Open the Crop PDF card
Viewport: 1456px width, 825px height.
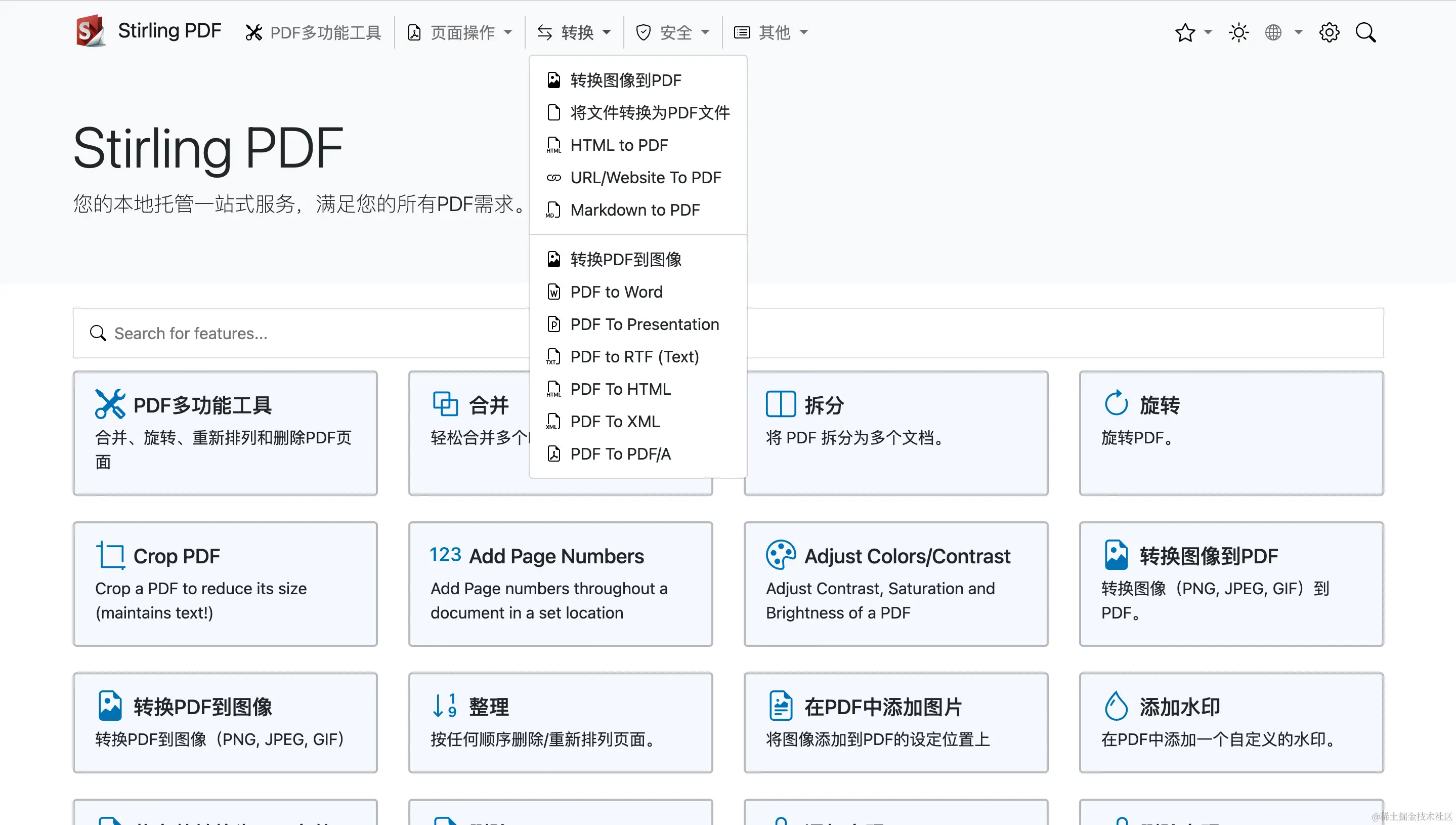tap(225, 584)
